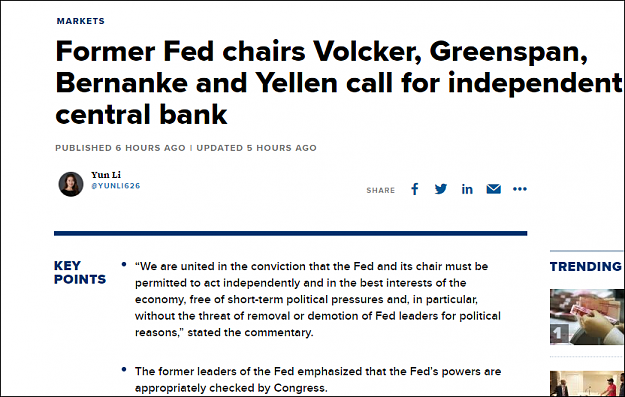Screen dimensions: 625x397
Task: Click the number 1 badge on trending image
Action: click(x=559, y=333)
